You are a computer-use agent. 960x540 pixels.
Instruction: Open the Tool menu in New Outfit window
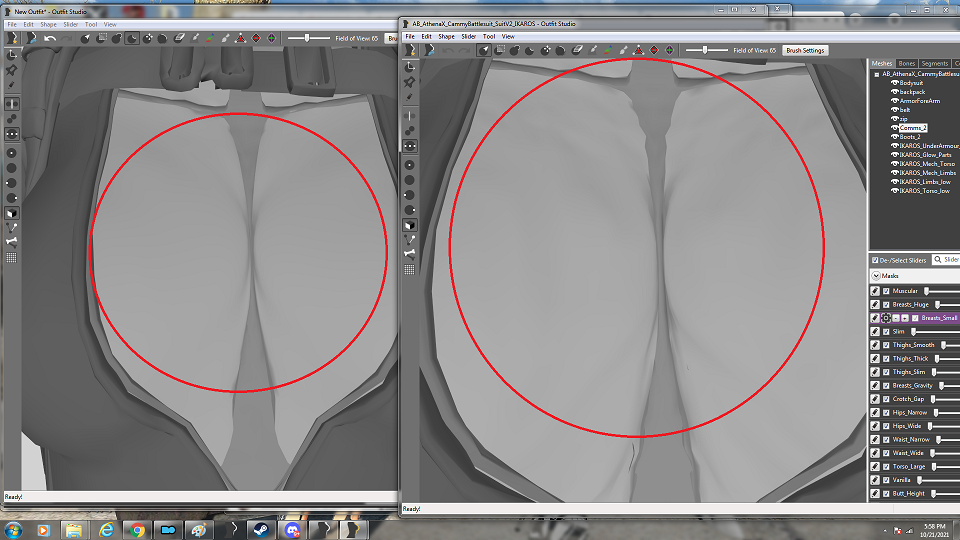pos(91,24)
